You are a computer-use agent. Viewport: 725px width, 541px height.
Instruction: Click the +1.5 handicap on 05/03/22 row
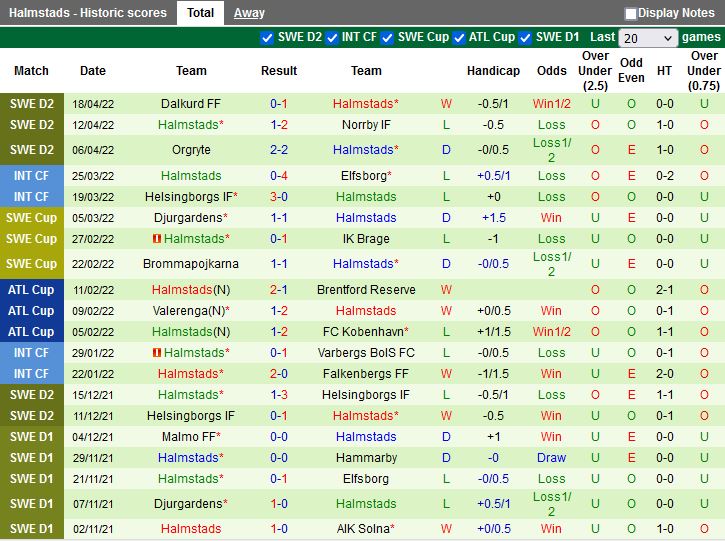coord(493,217)
